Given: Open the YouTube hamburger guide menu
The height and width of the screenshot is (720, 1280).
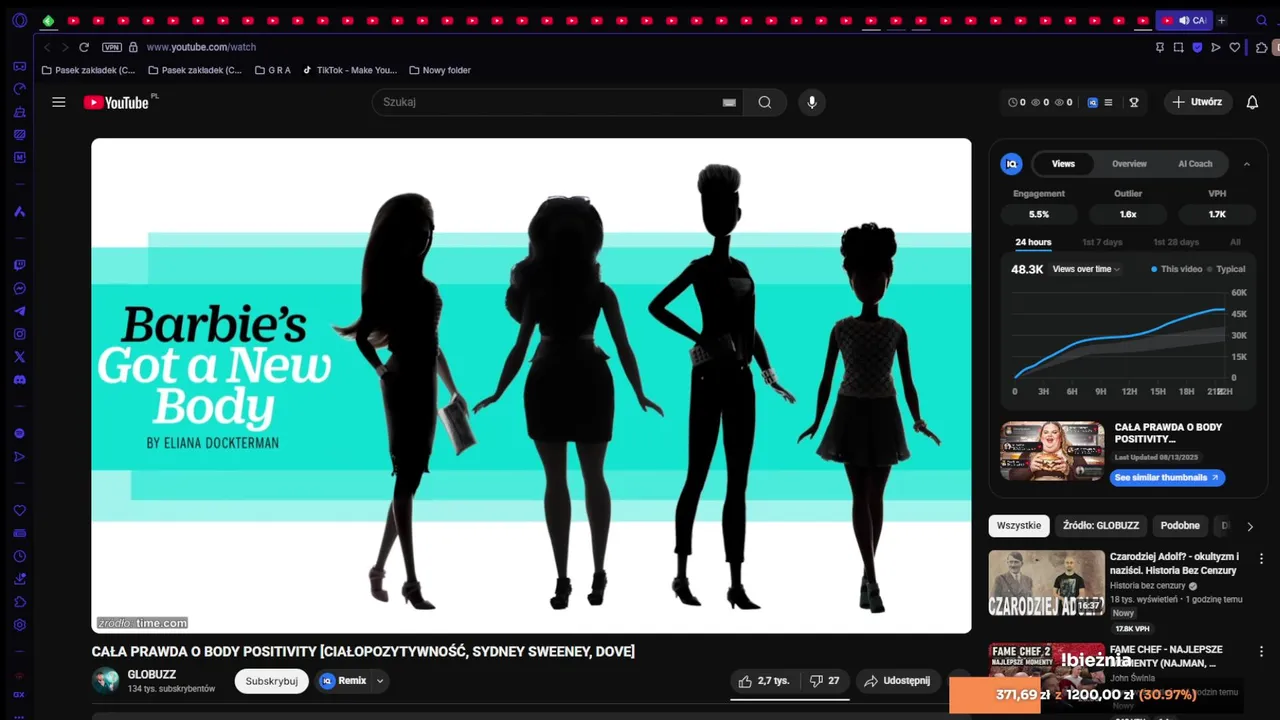Looking at the screenshot, I should click(x=59, y=102).
